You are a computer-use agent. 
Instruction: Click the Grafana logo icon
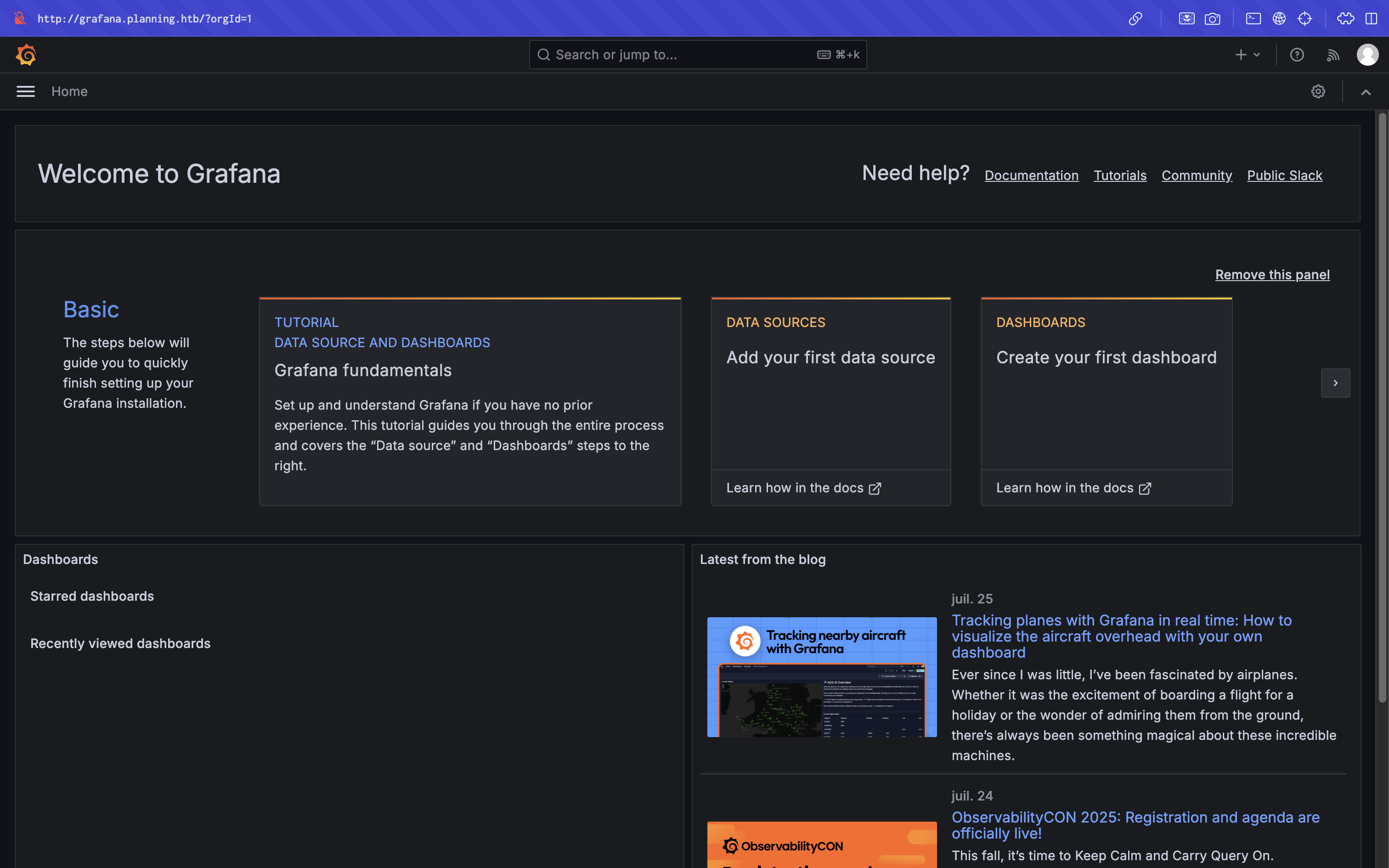click(x=26, y=55)
